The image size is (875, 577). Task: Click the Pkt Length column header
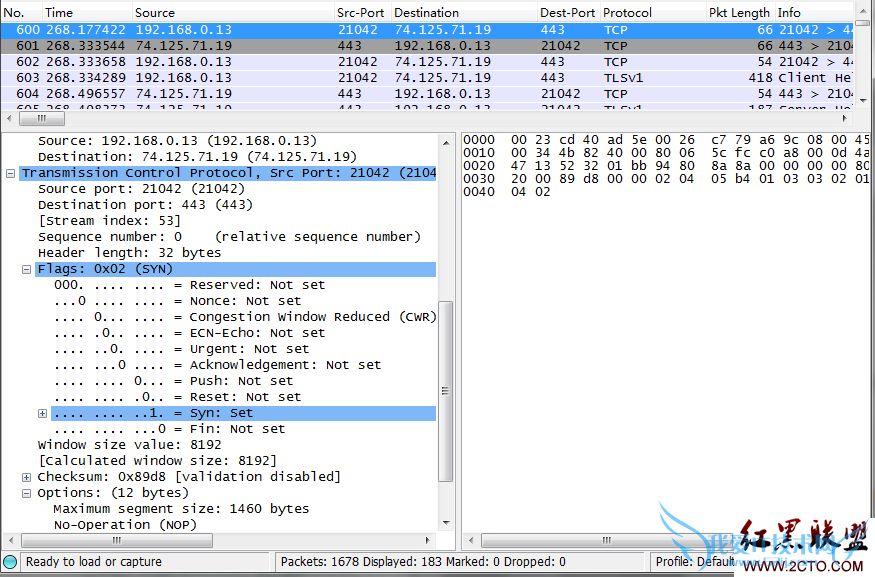point(738,13)
